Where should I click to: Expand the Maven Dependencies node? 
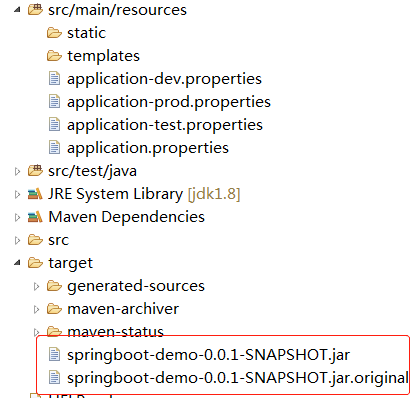tap(17, 217)
